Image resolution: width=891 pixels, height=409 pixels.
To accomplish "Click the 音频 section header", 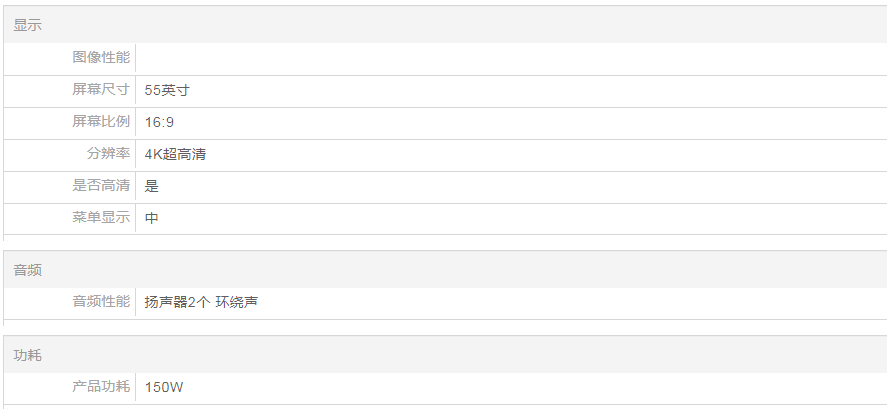I will (28, 270).
